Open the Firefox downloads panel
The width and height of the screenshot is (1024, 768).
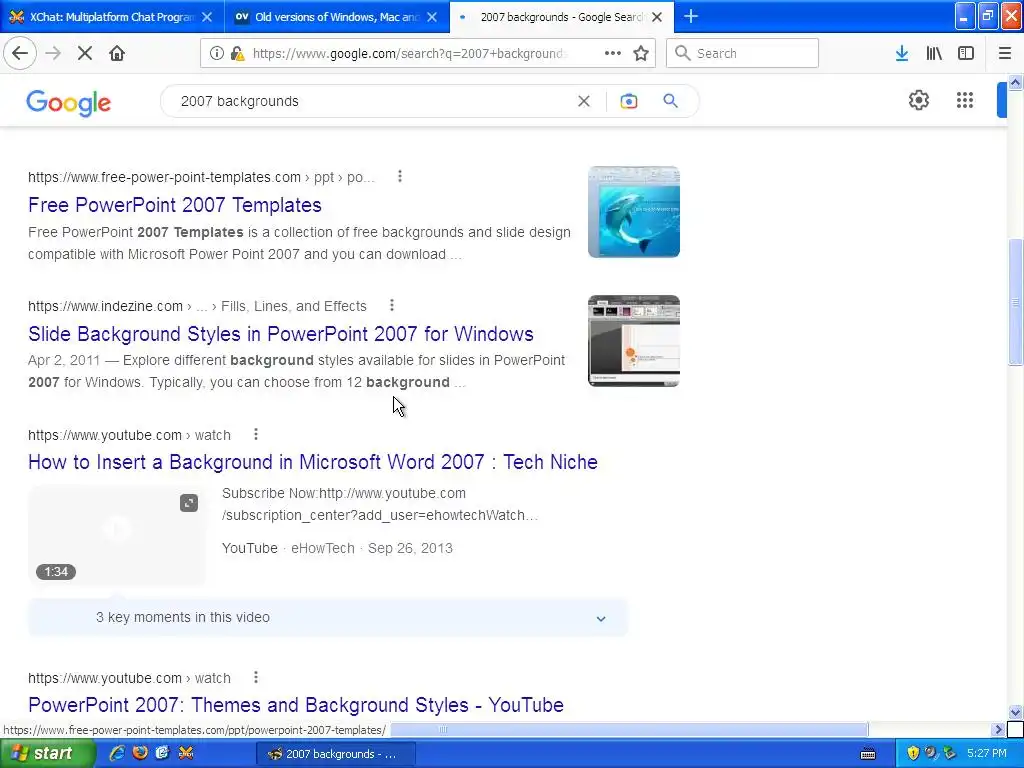pyautogui.click(x=902, y=54)
